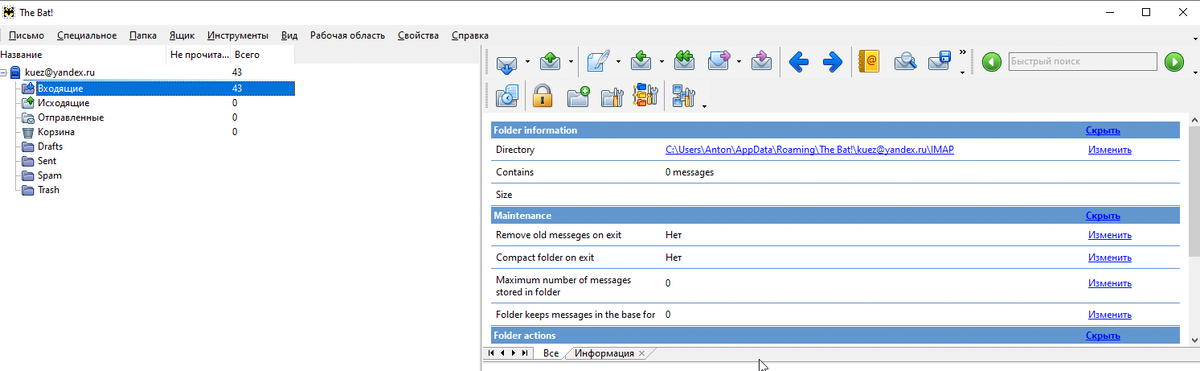
Task: Open dropdown arrow next to Forward icon
Action: click(739, 62)
